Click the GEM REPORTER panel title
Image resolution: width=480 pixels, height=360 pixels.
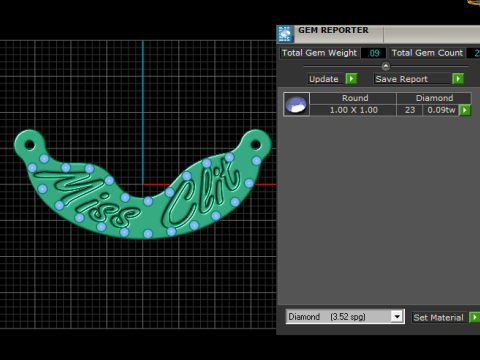333,30
